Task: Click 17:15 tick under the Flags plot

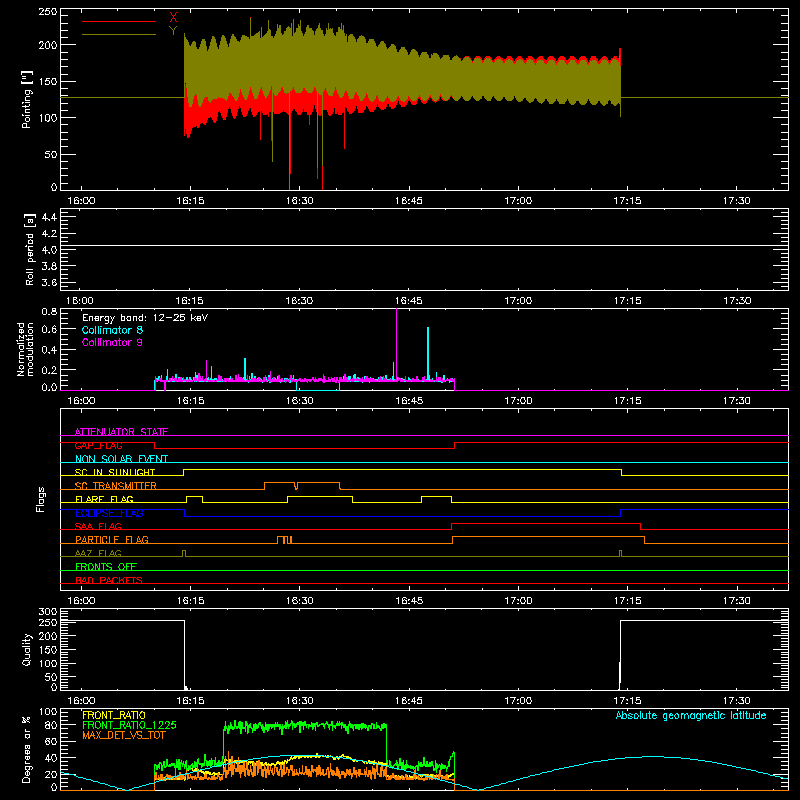Action: pos(627,601)
